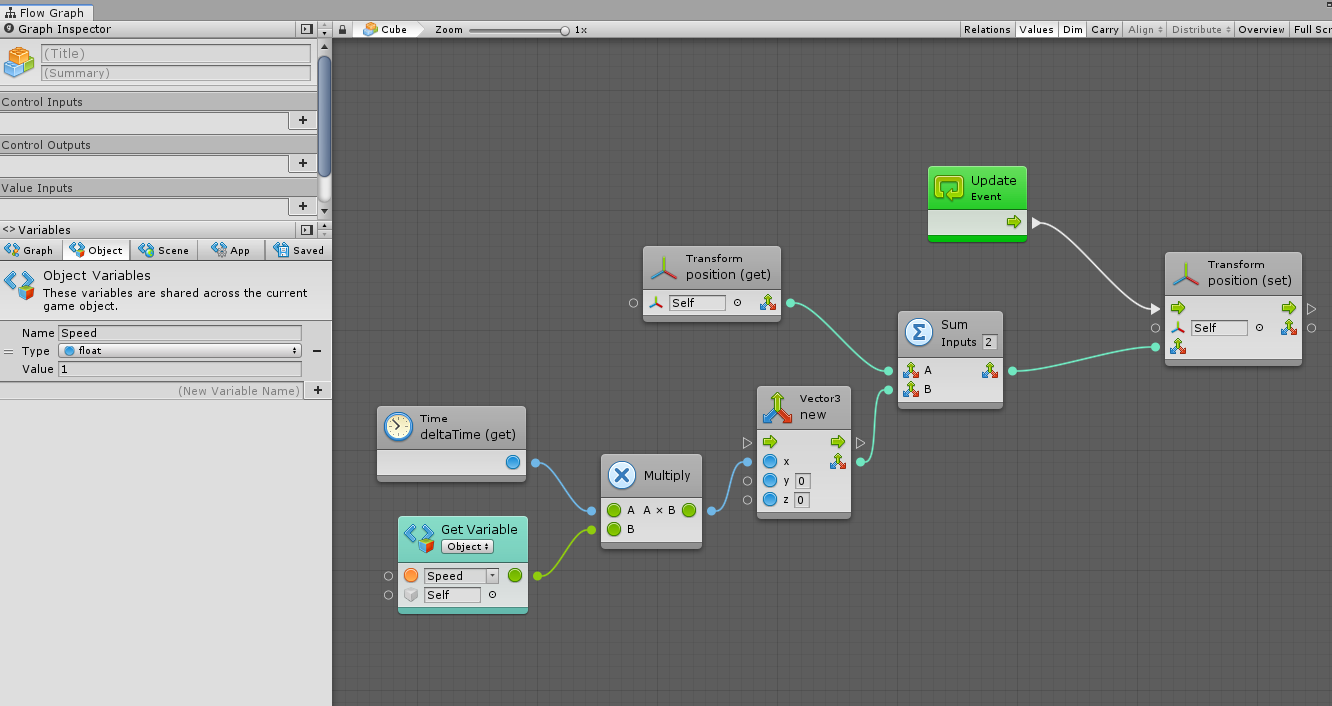Viewport: 1332px width, 706px height.
Task: Open the Type float dropdown
Action: coord(180,351)
